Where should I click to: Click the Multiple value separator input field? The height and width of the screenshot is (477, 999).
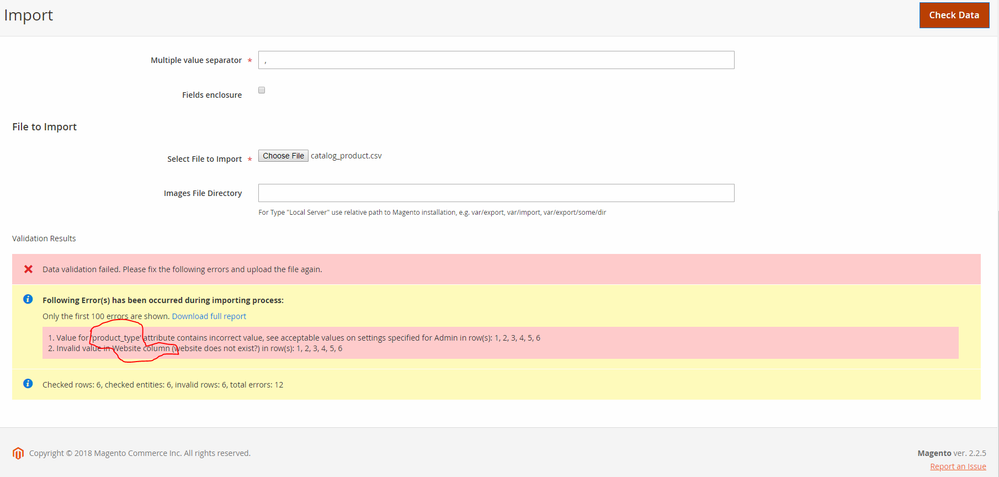[x=496, y=60]
